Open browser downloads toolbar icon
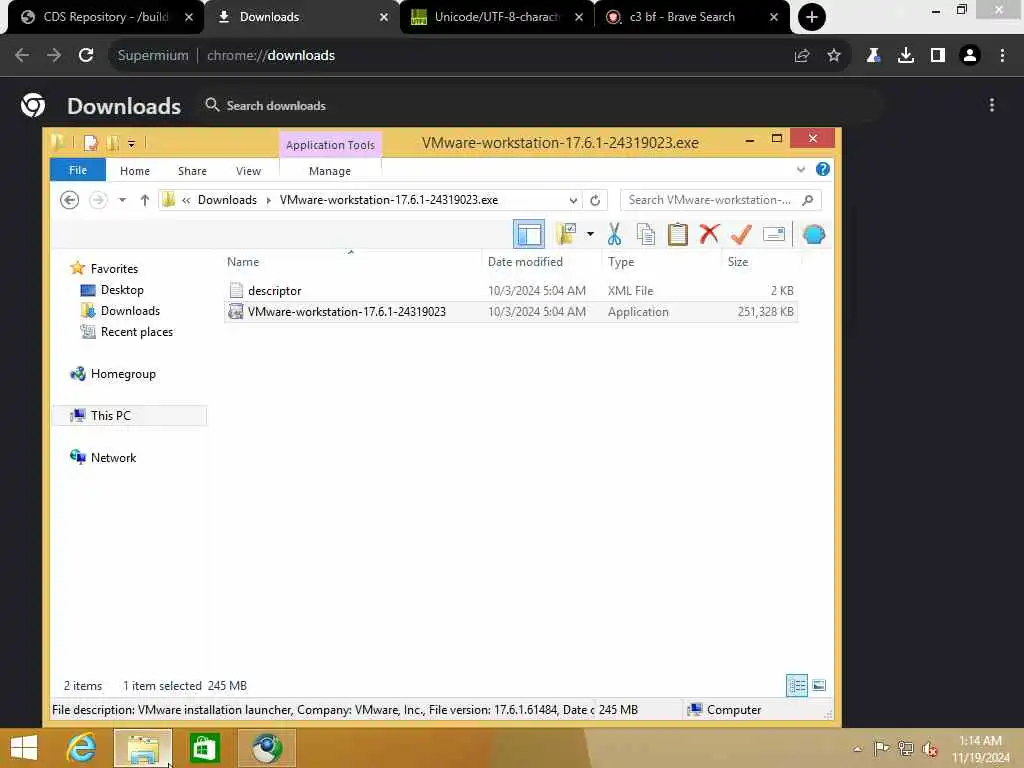Screen dimensions: 1024x768 click(x=905, y=56)
